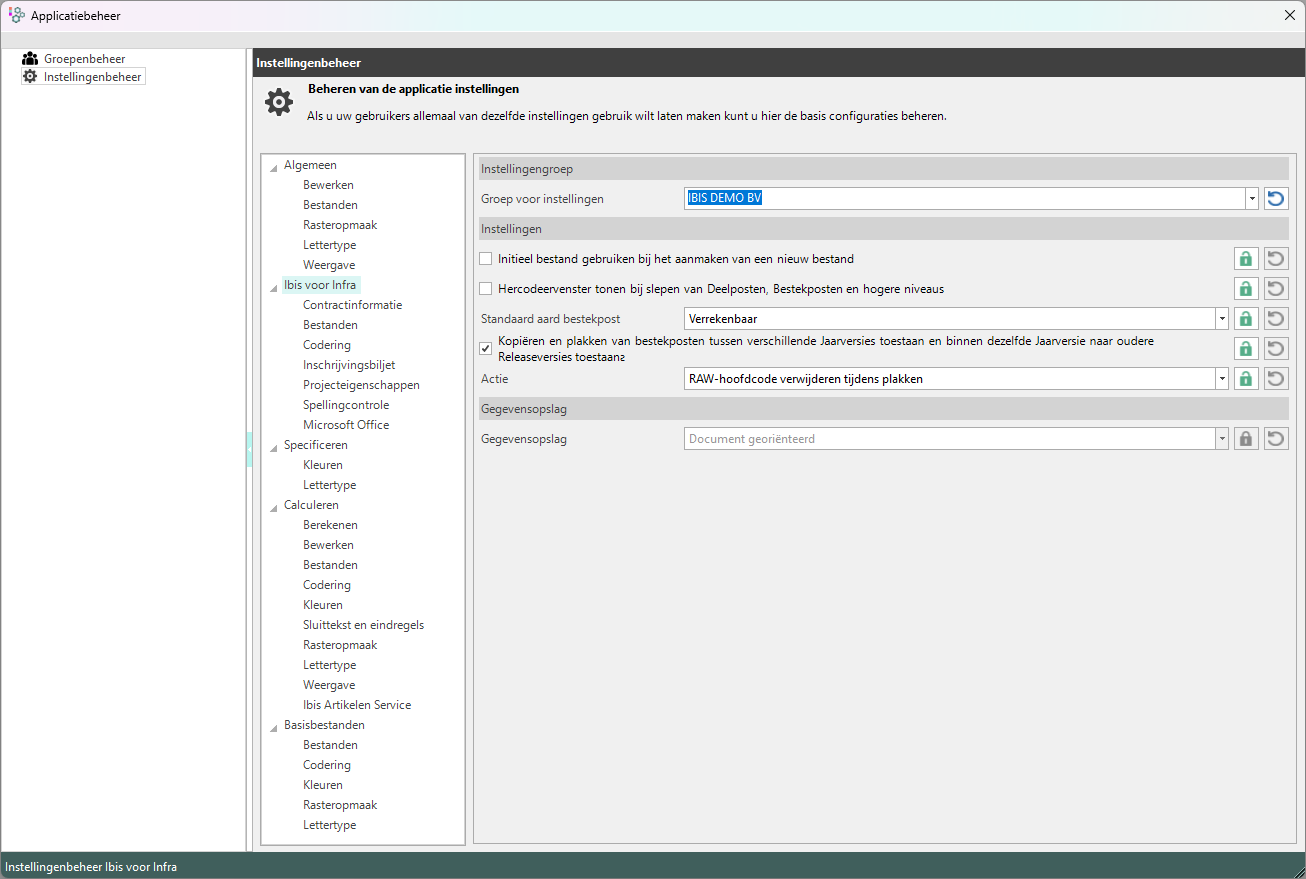This screenshot has width=1306, height=879.
Task: Click the lock icon for Standaard aard bestekpost
Action: point(1245,319)
